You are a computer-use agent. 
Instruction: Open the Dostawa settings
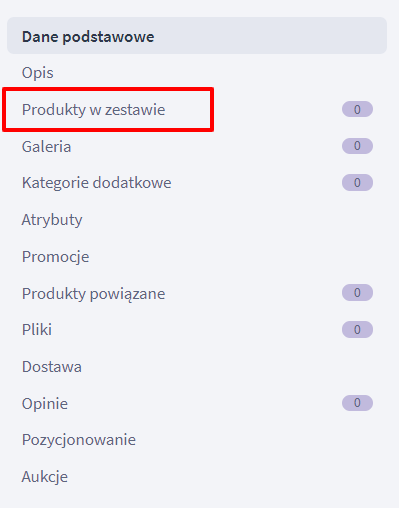tap(197, 367)
